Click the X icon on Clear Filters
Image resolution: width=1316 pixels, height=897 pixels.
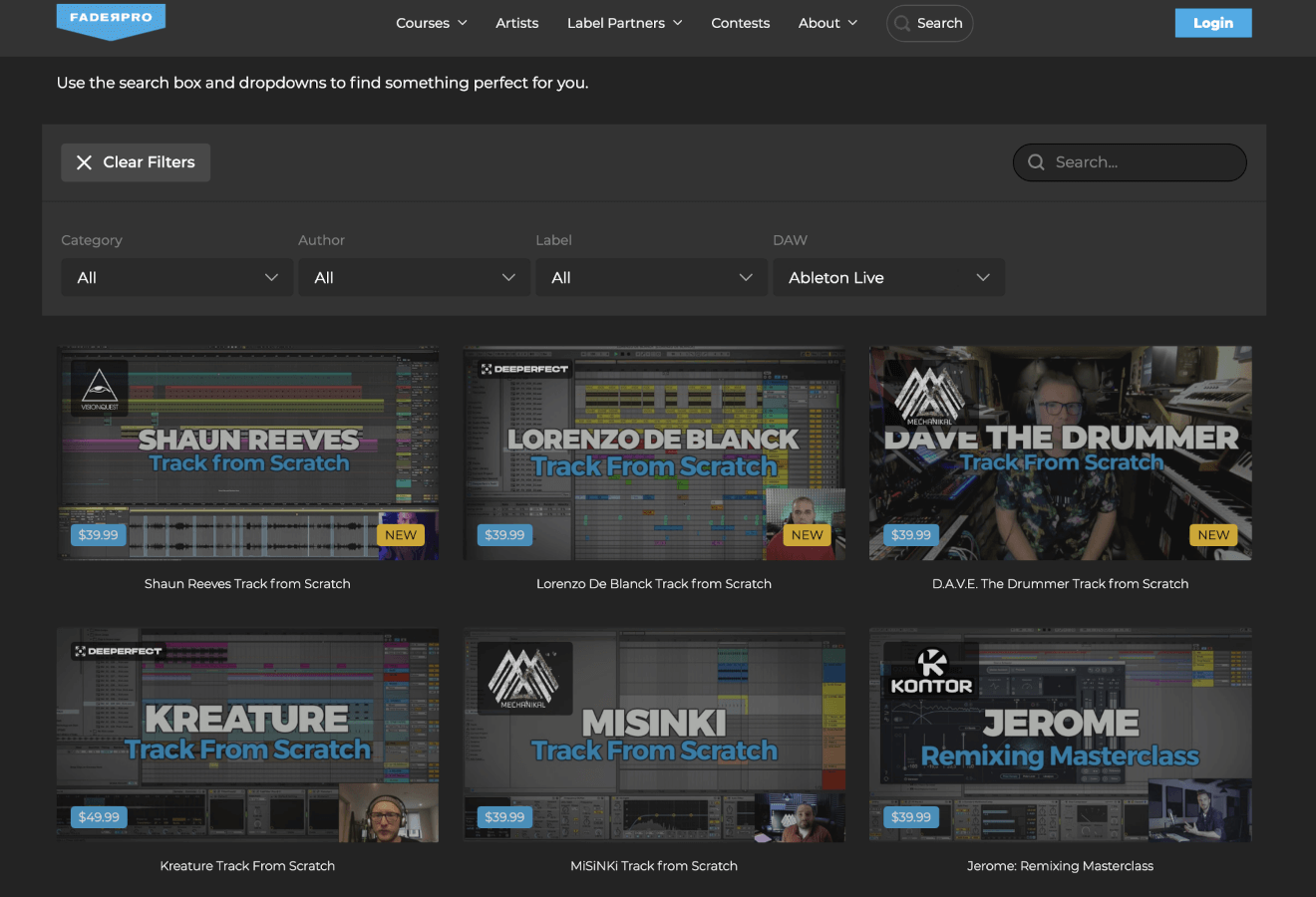coord(84,162)
